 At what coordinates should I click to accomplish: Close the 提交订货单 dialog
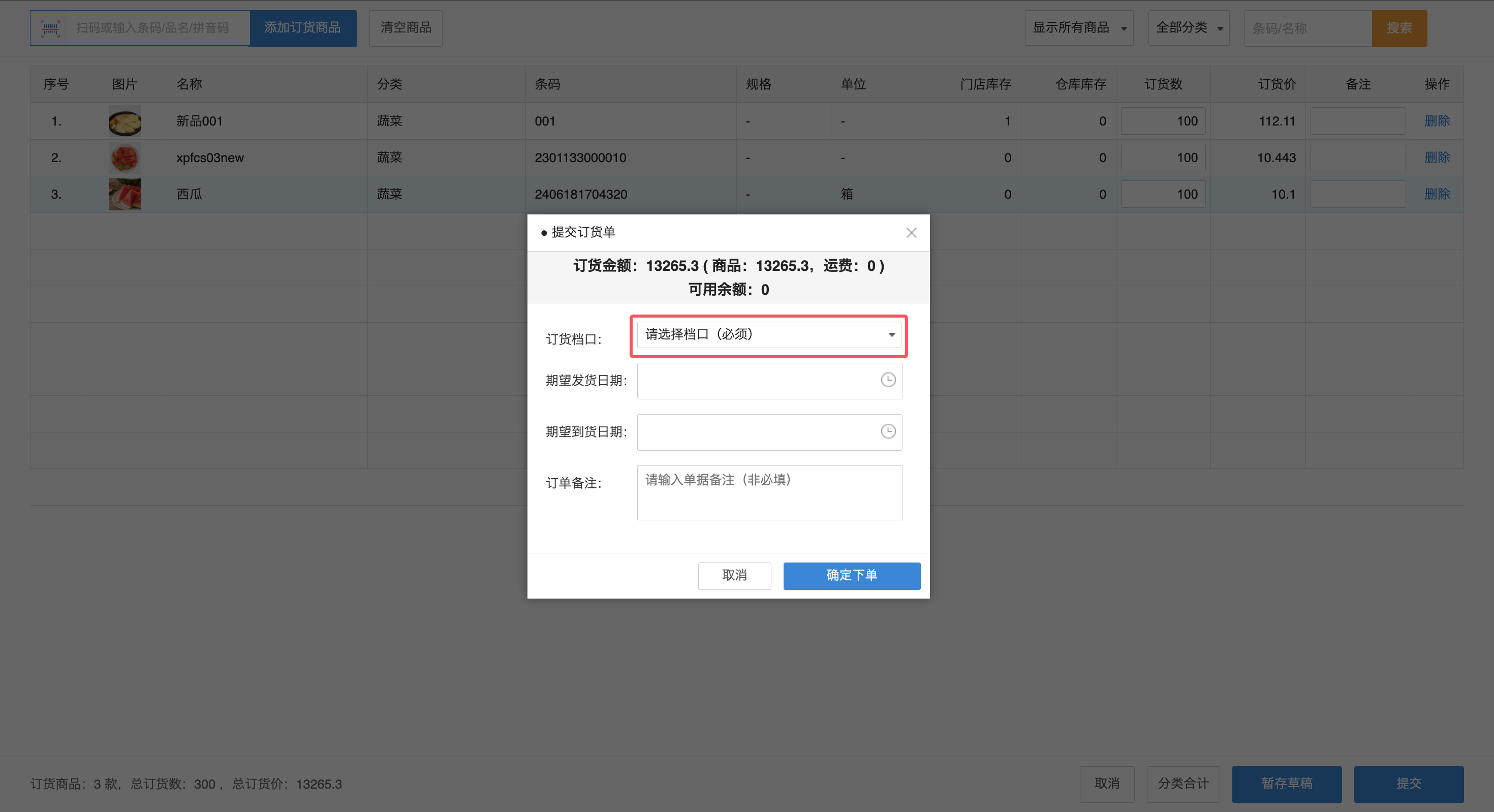[x=911, y=233]
